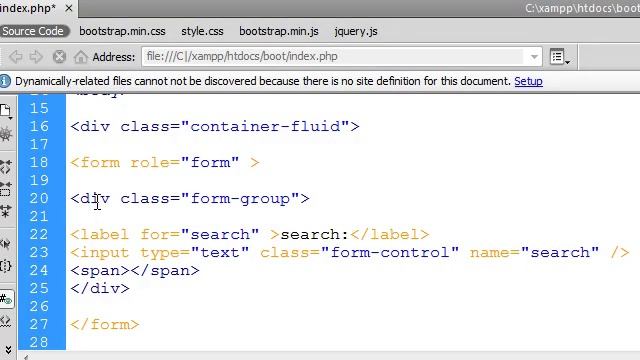Click the Show Code Navigator icon
Viewport: 640px width, 360px height.
pos(6,134)
